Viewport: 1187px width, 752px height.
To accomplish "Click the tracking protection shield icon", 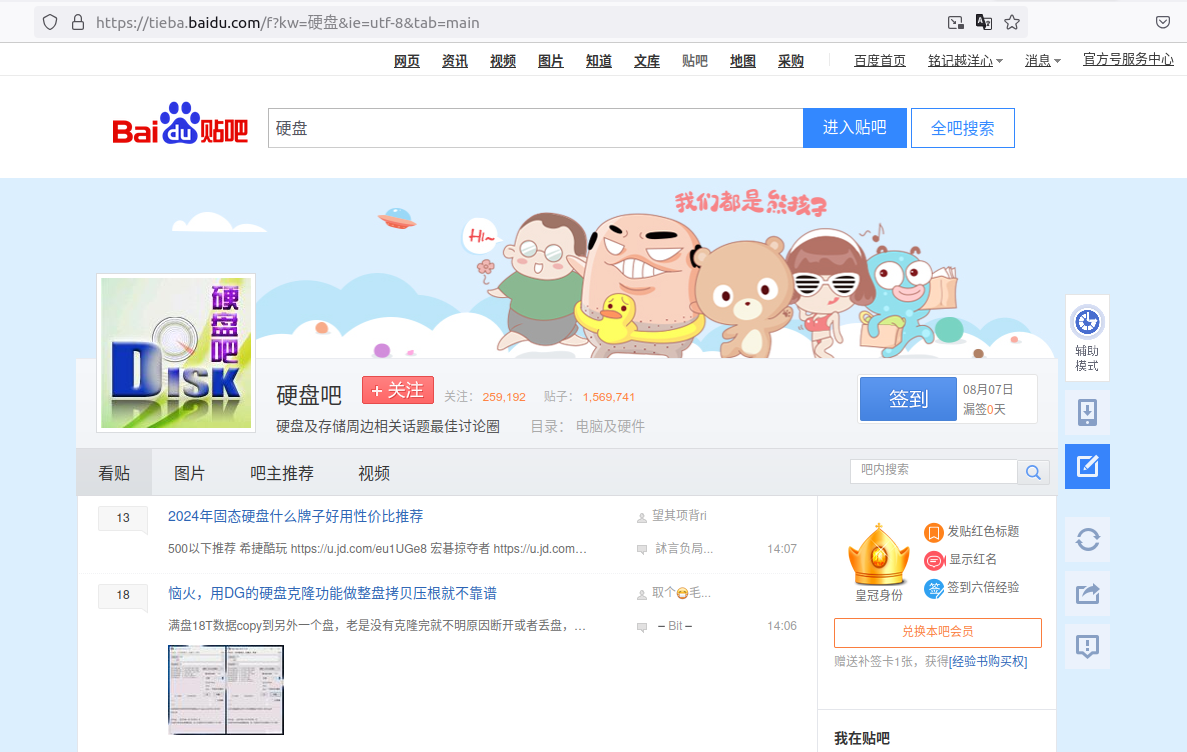I will pos(50,23).
